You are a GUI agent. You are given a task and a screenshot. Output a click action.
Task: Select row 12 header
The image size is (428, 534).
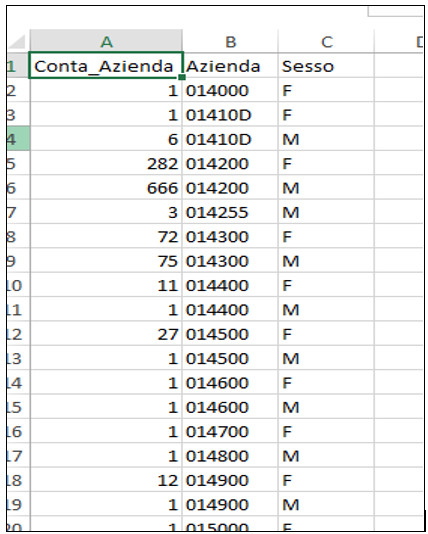(18, 334)
